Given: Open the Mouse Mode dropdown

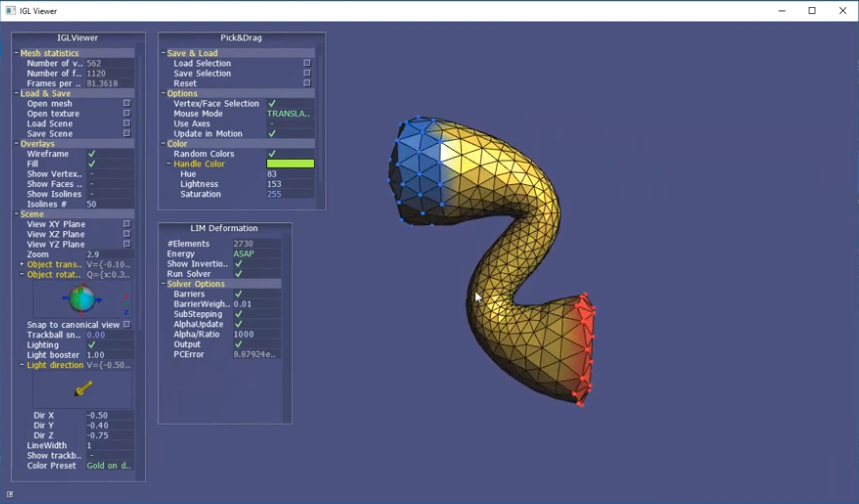Looking at the screenshot, I should click(x=289, y=114).
